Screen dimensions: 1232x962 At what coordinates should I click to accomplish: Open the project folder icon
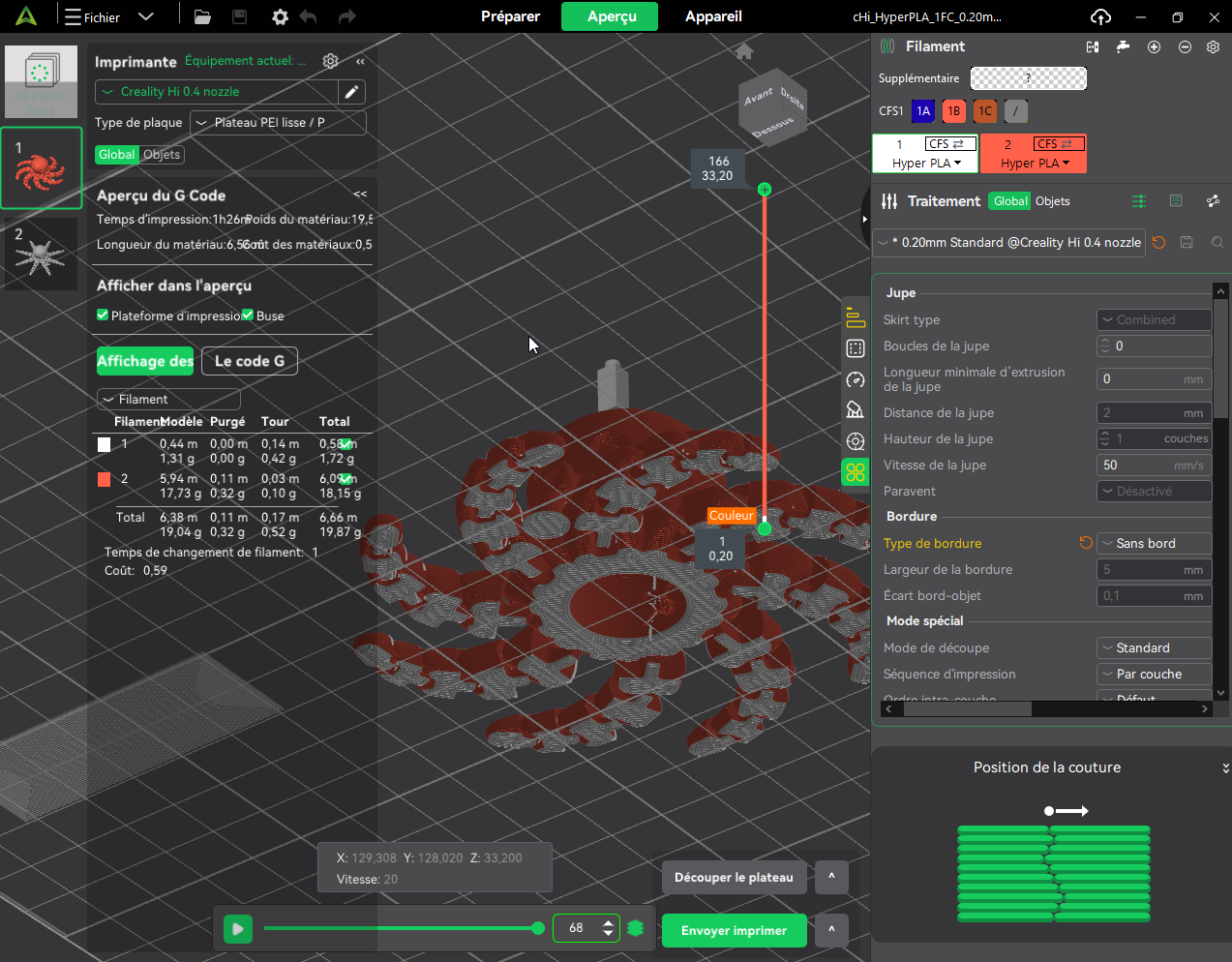click(x=202, y=16)
